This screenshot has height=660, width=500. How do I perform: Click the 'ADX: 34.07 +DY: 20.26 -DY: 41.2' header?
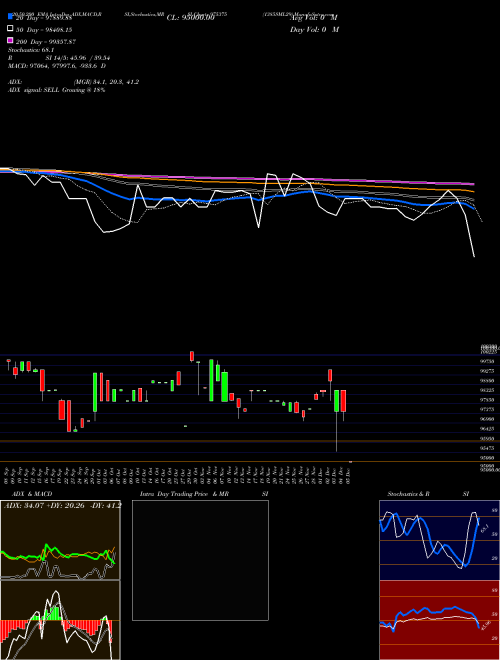tap(62, 505)
